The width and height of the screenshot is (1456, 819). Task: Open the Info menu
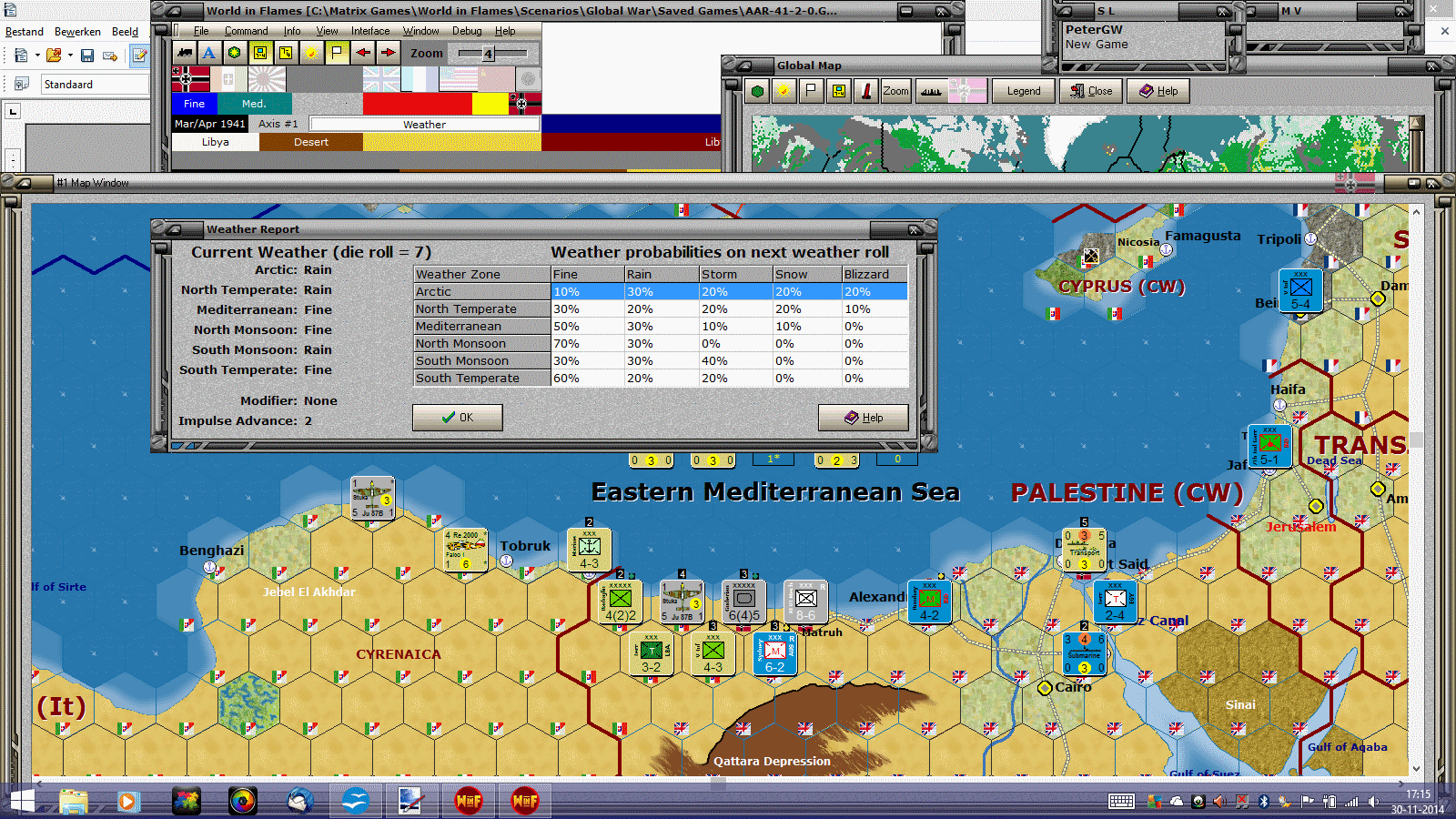click(291, 31)
